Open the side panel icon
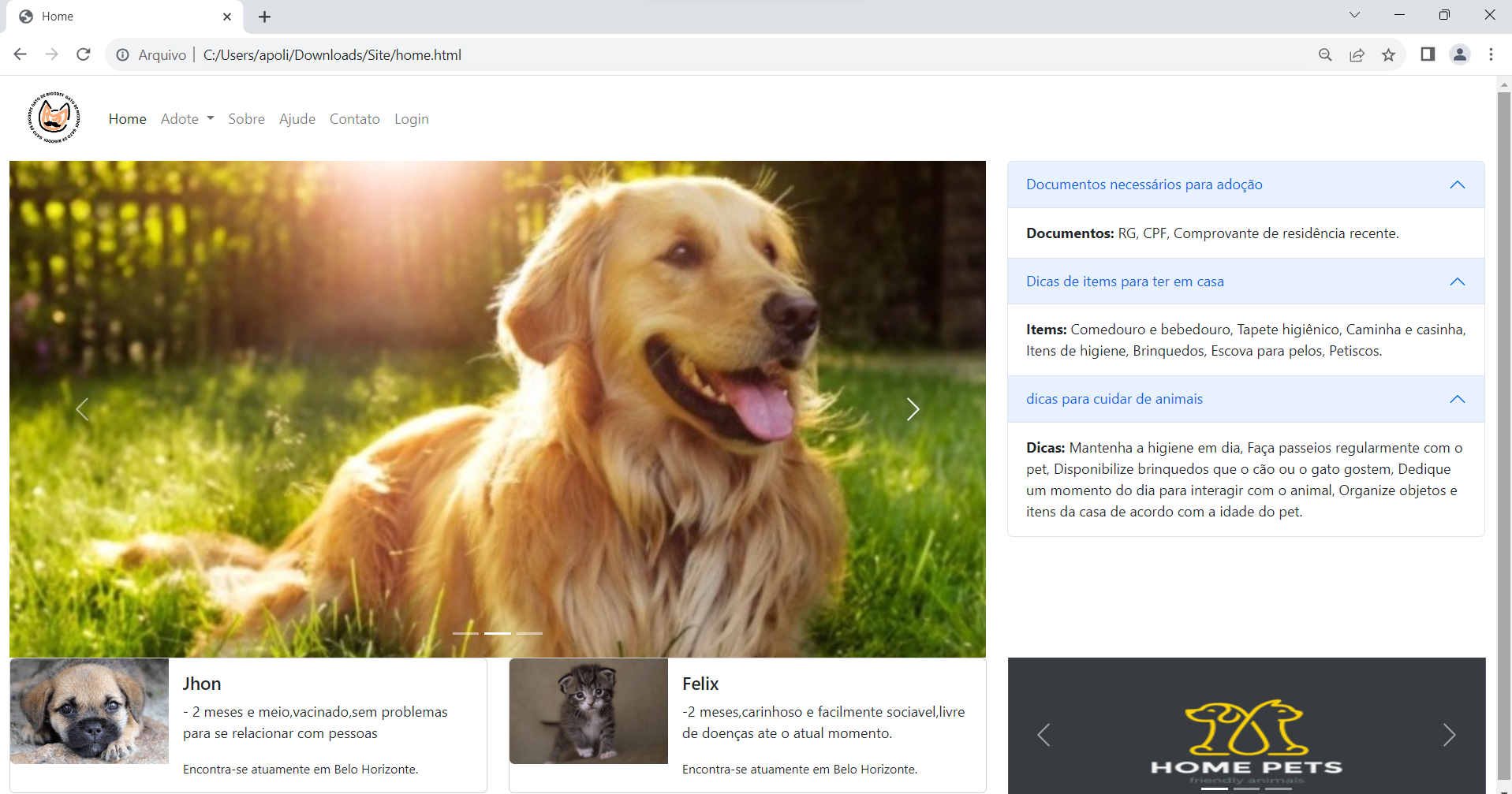 click(x=1428, y=54)
